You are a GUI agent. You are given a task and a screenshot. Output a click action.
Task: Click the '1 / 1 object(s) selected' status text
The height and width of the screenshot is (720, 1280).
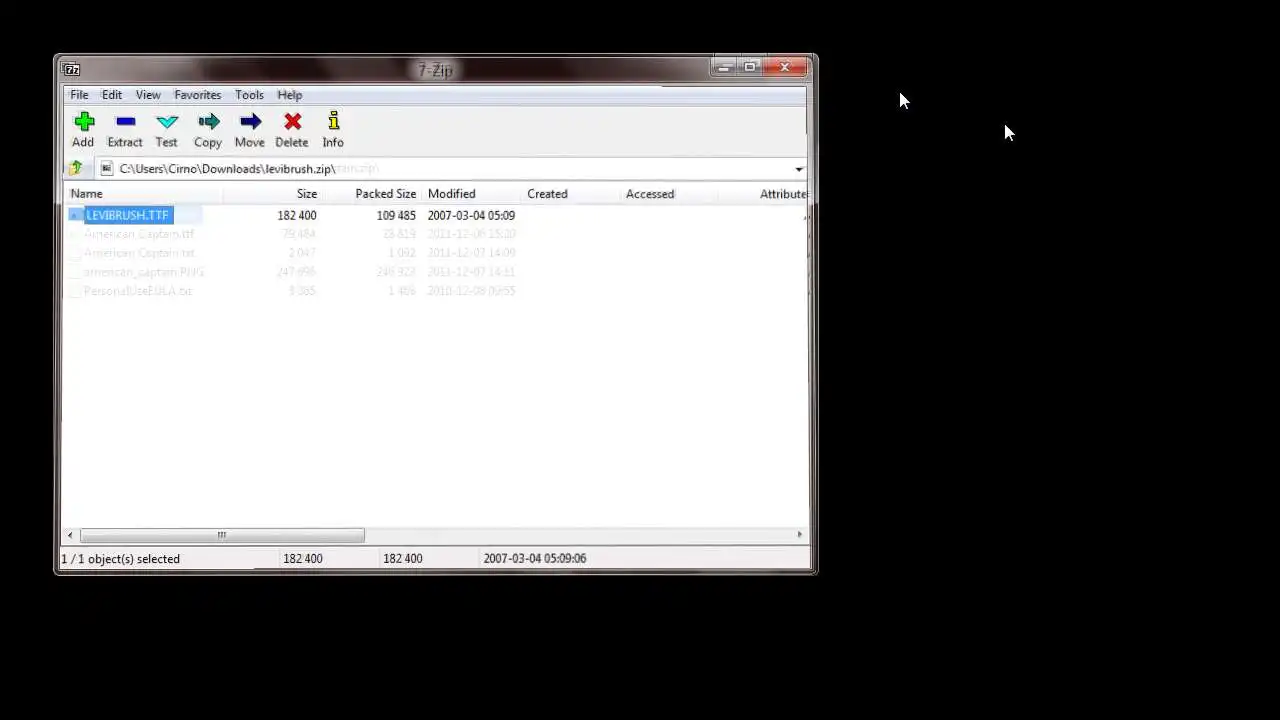[x=121, y=559]
